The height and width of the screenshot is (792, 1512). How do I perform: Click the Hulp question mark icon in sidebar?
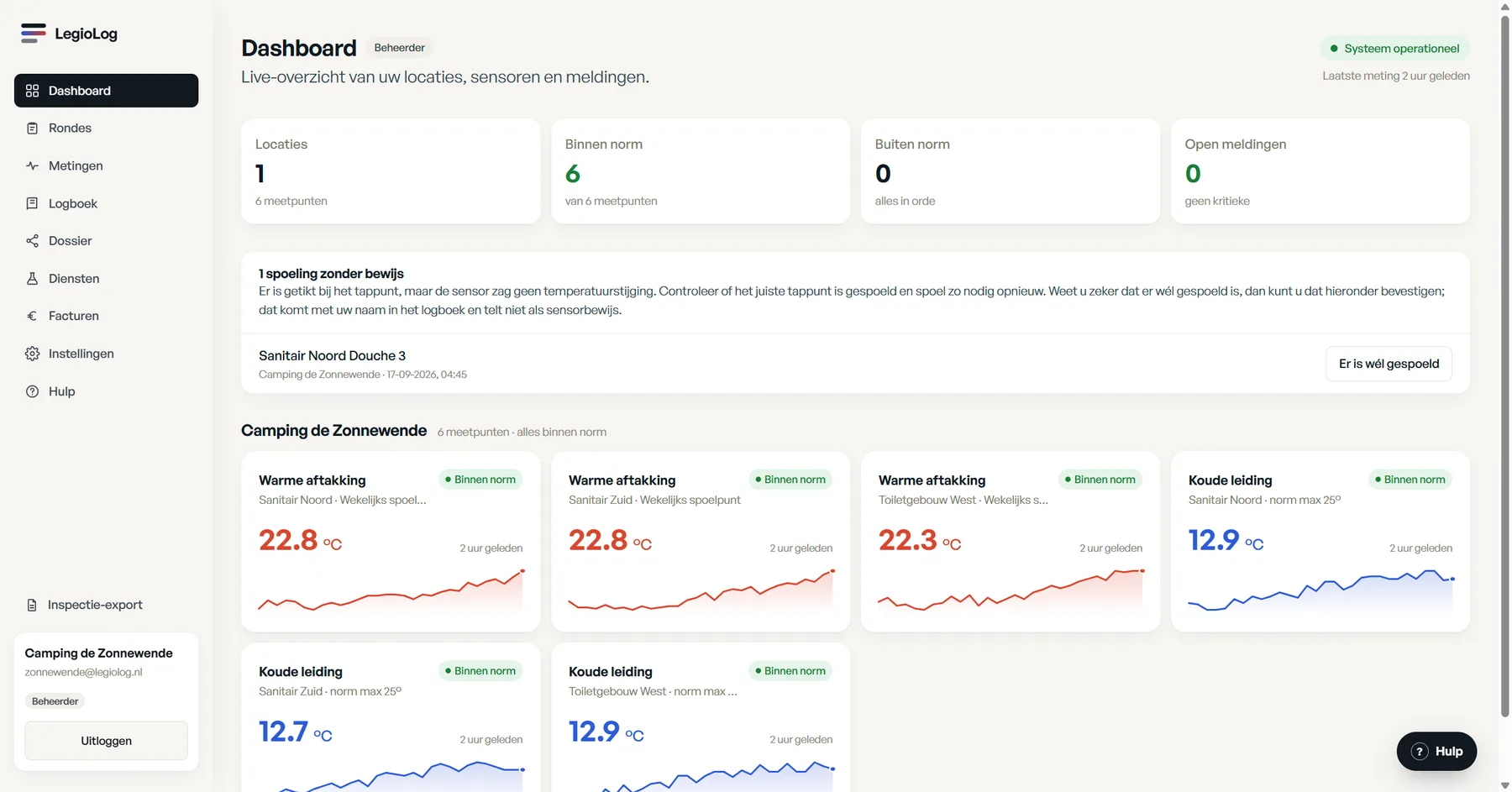(x=32, y=391)
